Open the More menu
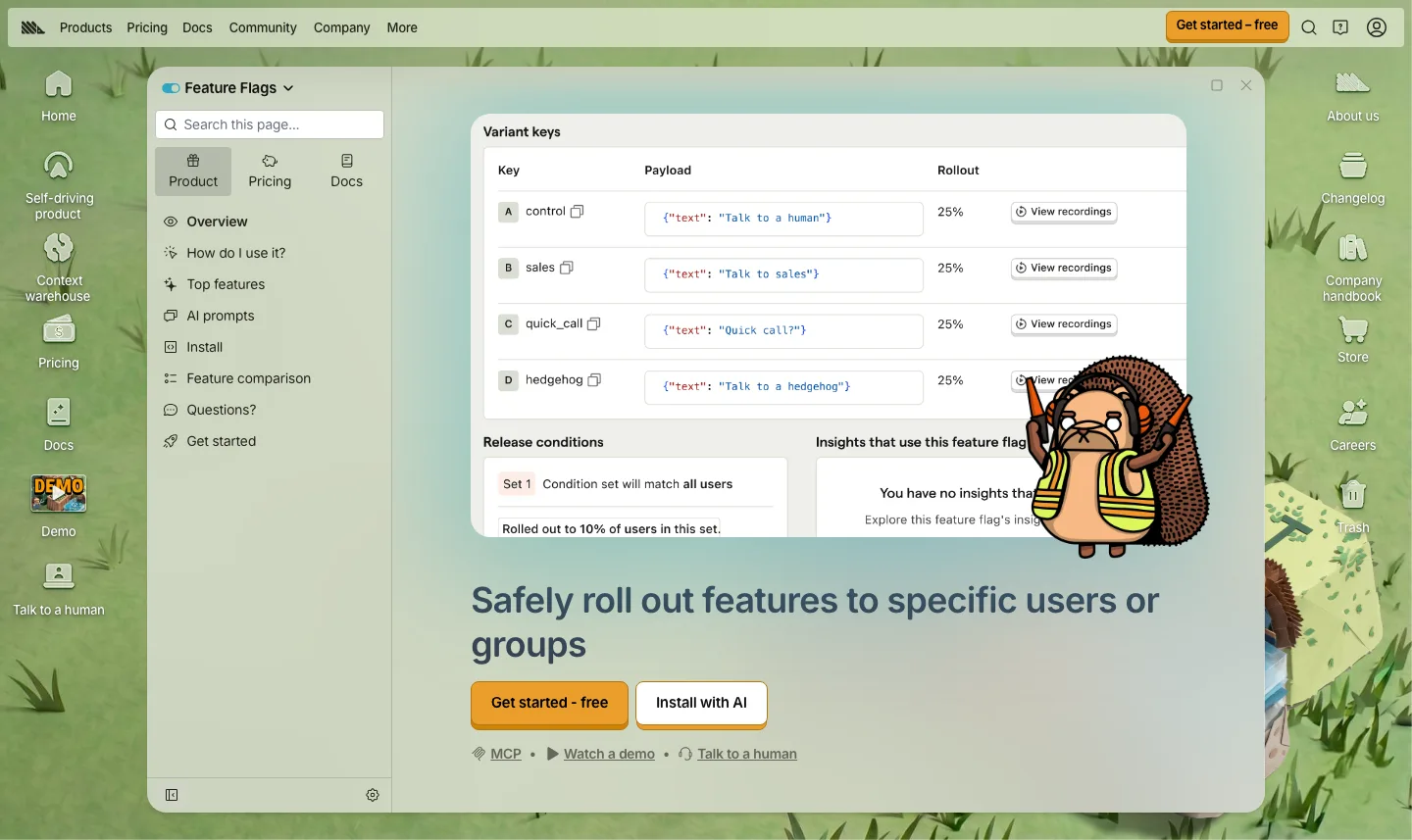1412x840 pixels. [x=402, y=27]
